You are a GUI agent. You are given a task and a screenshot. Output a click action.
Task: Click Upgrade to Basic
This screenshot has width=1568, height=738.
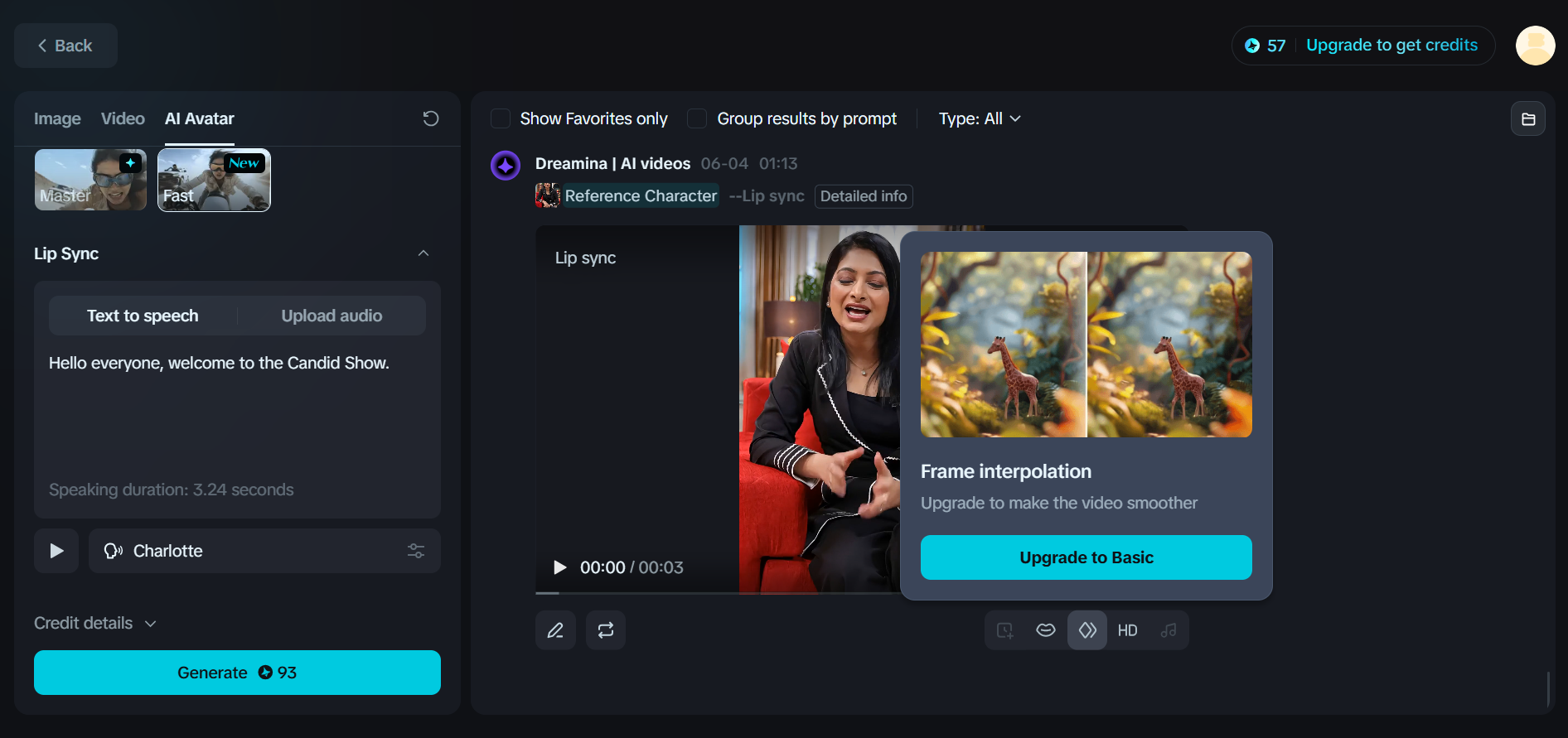(x=1086, y=557)
